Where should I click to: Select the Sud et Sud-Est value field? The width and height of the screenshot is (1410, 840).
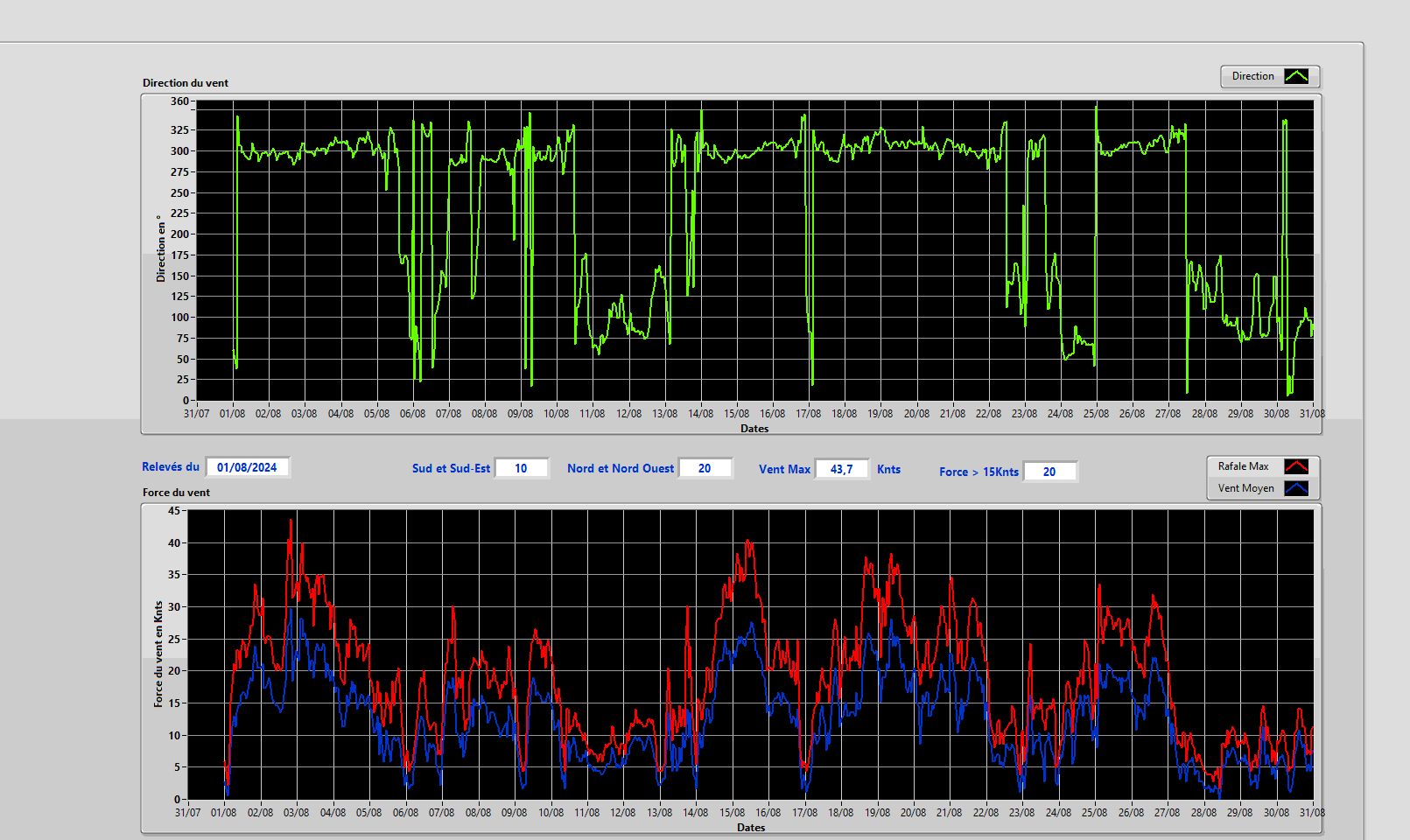point(521,468)
